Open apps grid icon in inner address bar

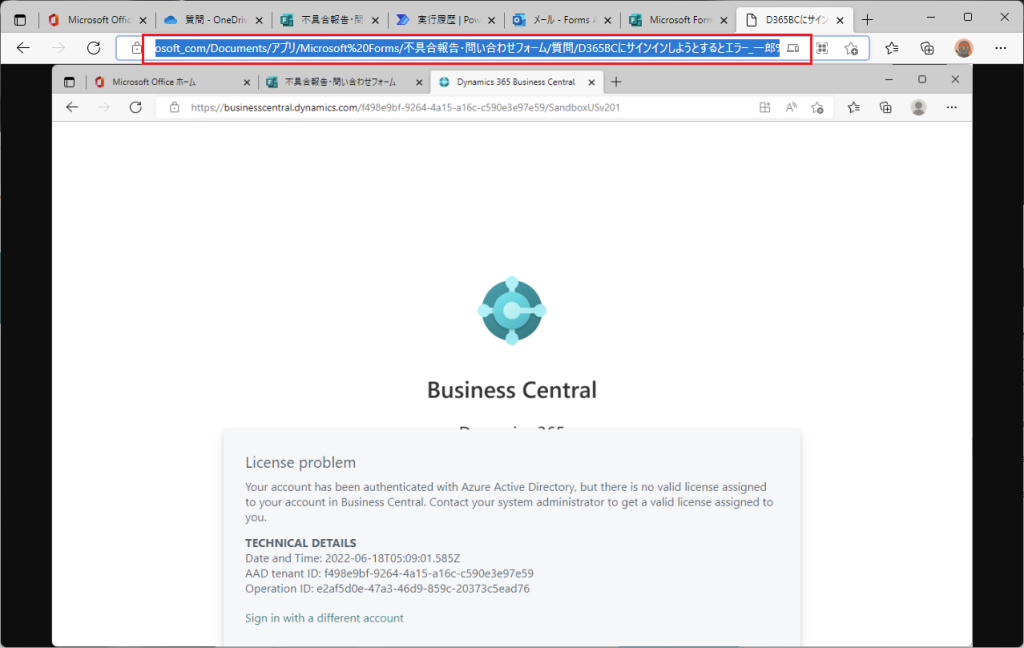[x=765, y=107]
